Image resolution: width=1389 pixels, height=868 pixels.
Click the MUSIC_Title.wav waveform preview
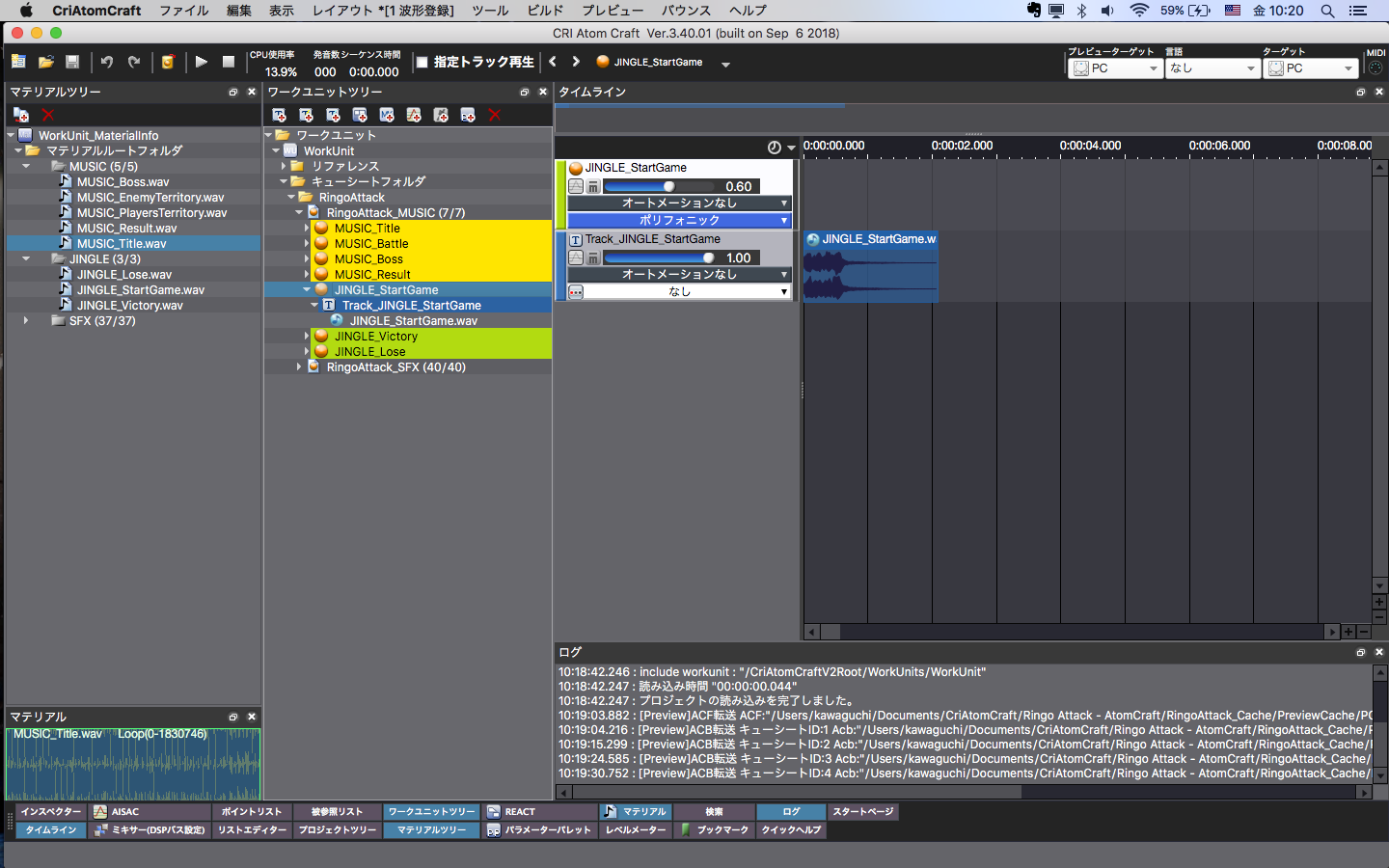pyautogui.click(x=133, y=763)
